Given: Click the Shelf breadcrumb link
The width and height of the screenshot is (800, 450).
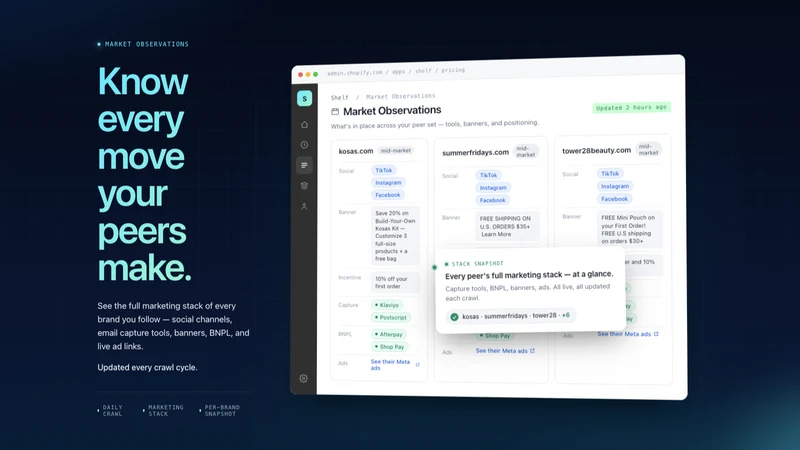Looking at the screenshot, I should tap(339, 97).
